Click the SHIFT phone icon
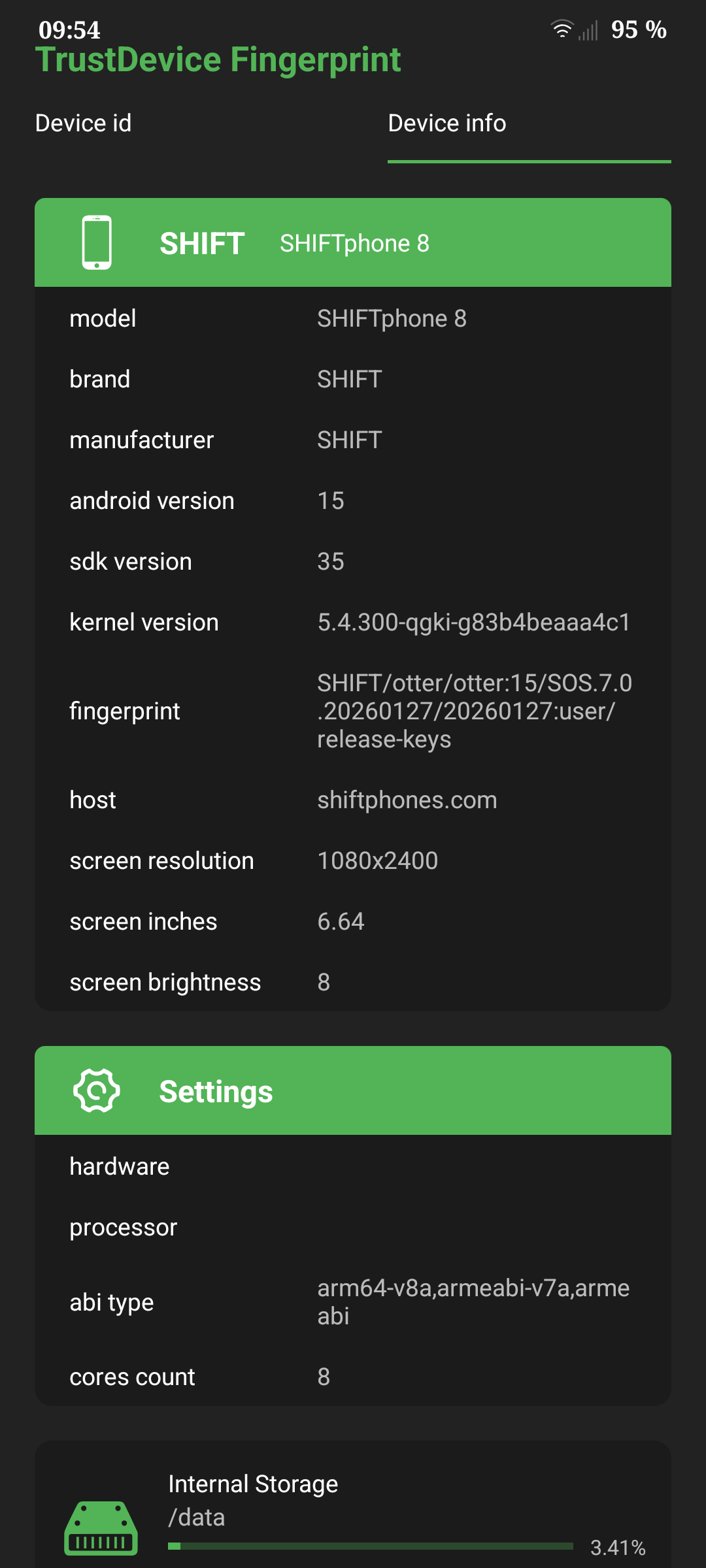706x1568 pixels. 97,242
